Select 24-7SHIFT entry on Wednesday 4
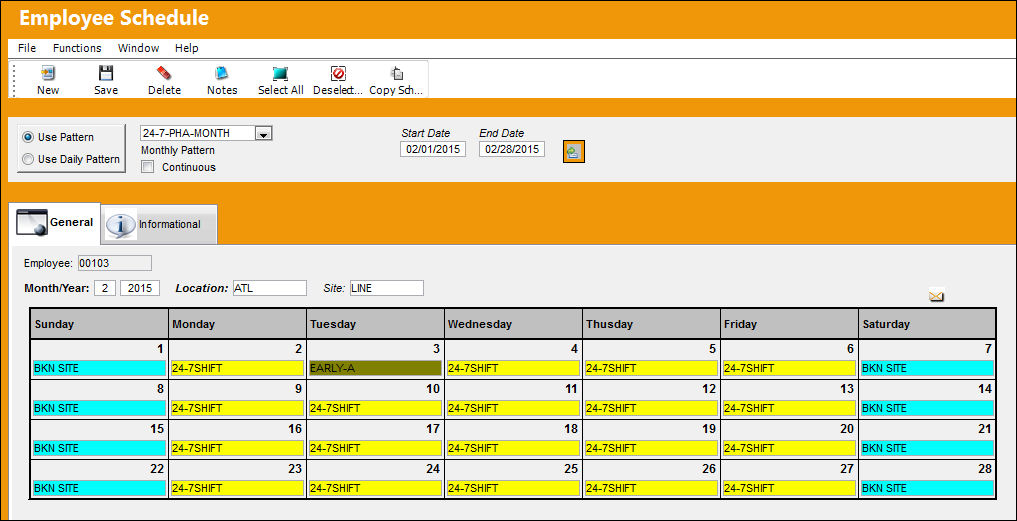The width and height of the screenshot is (1017, 521). pyautogui.click(x=513, y=368)
